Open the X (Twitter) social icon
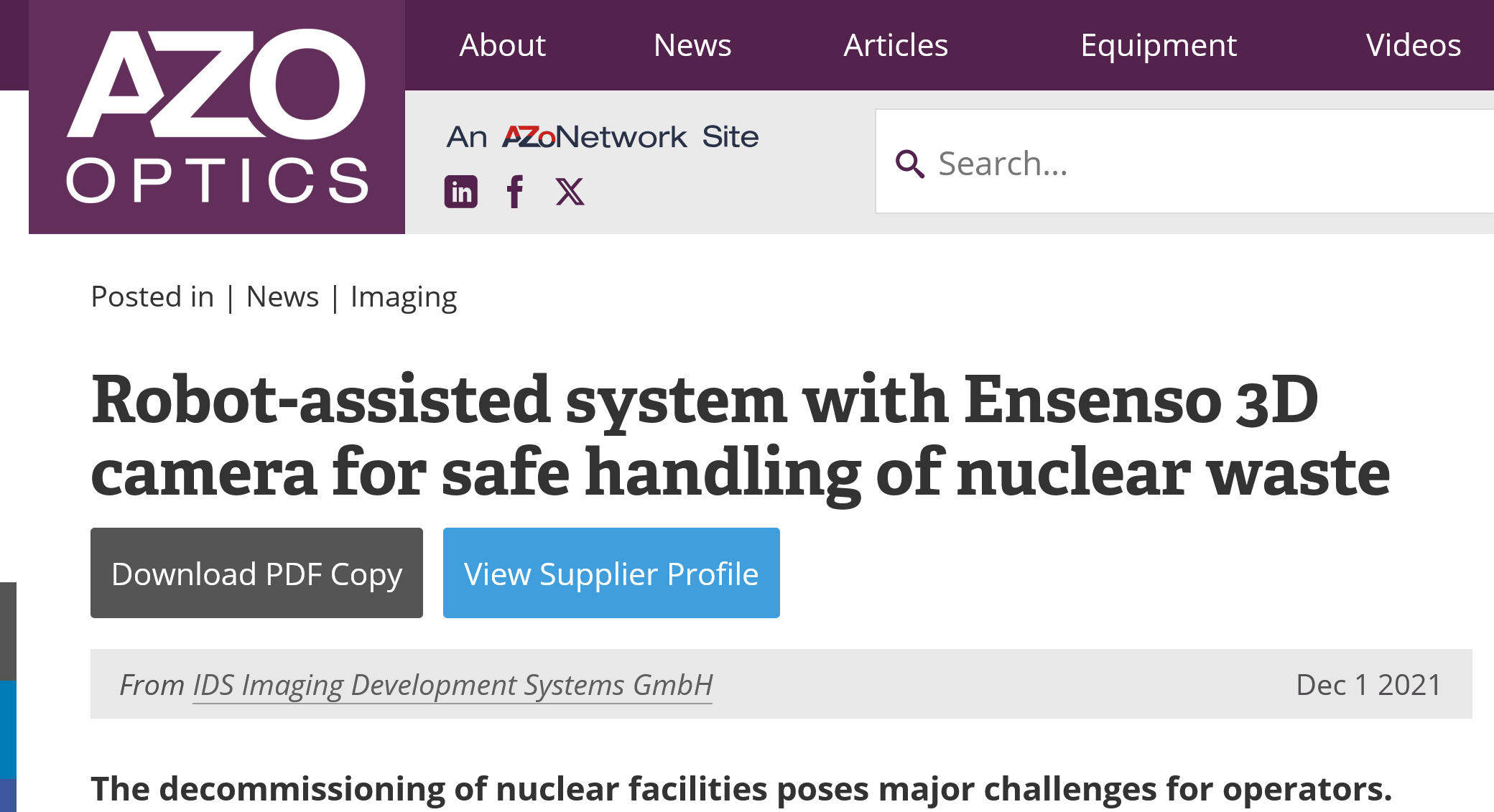This screenshot has width=1494, height=812. tap(570, 192)
